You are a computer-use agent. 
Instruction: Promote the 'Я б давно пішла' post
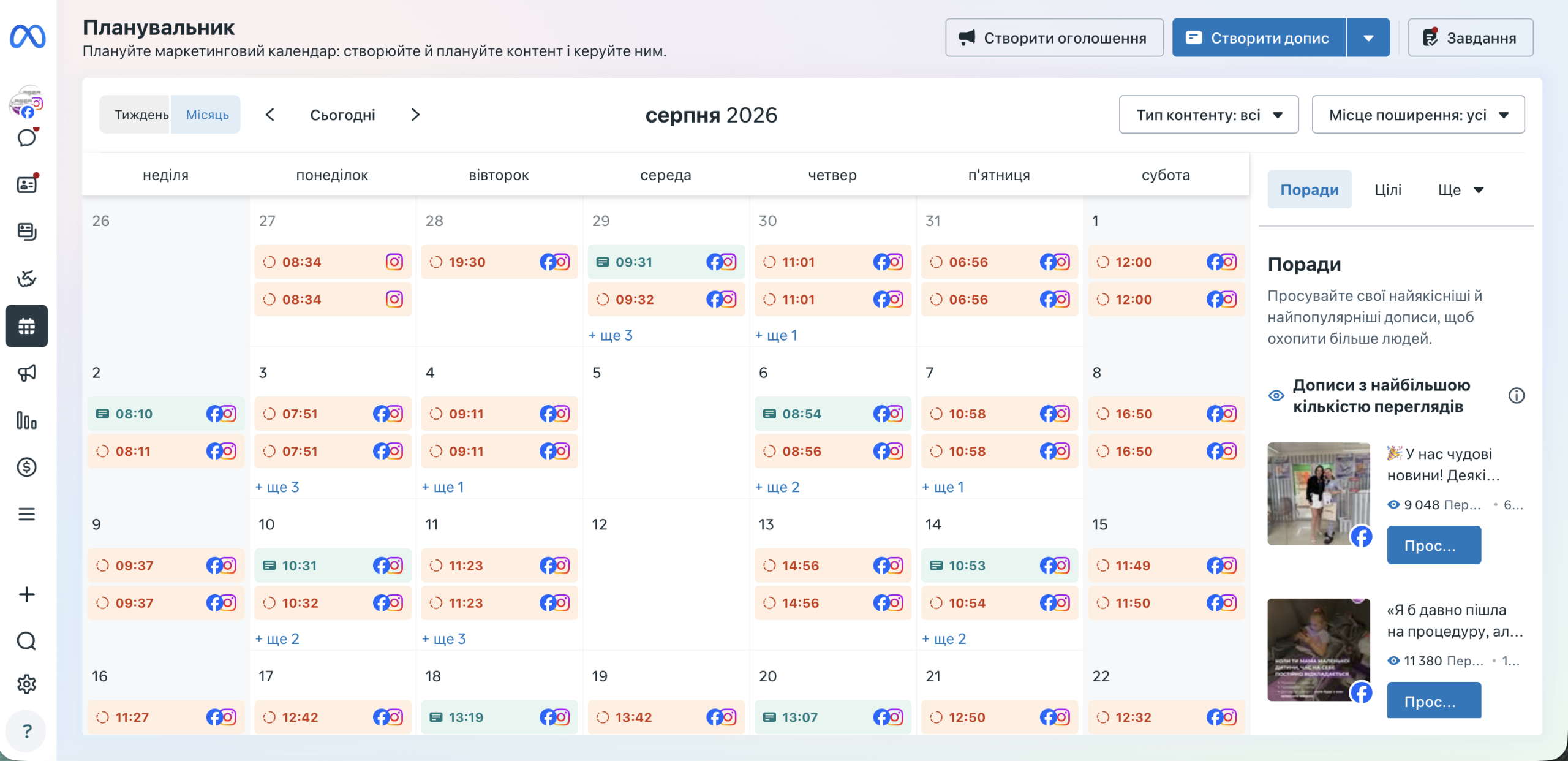1434,701
